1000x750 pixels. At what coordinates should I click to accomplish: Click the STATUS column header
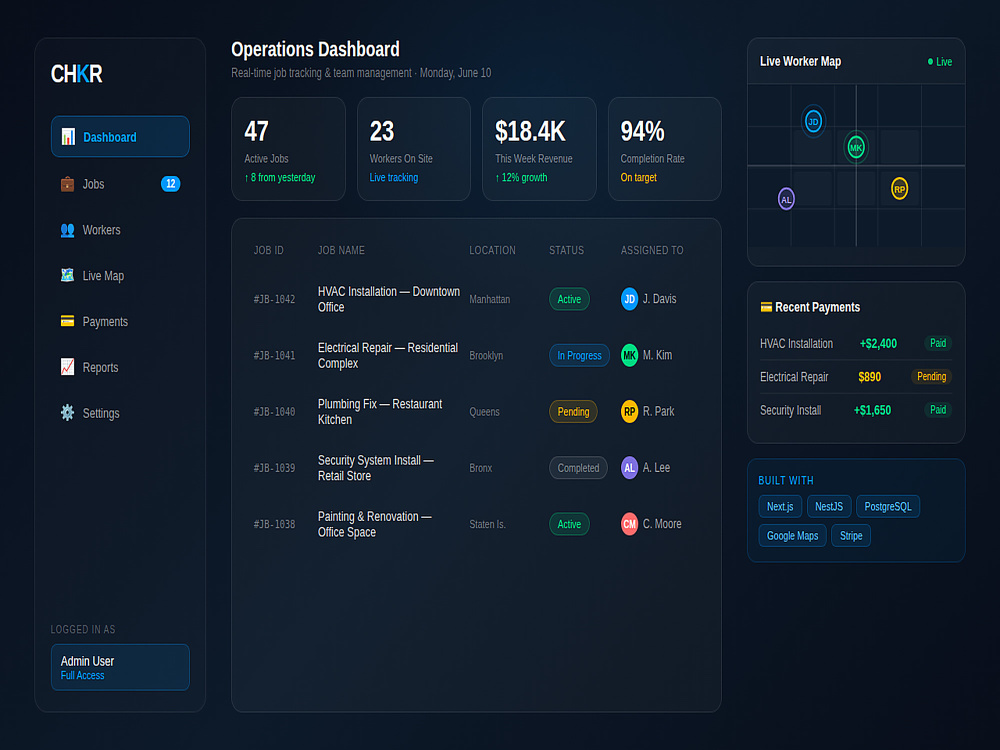(566, 250)
